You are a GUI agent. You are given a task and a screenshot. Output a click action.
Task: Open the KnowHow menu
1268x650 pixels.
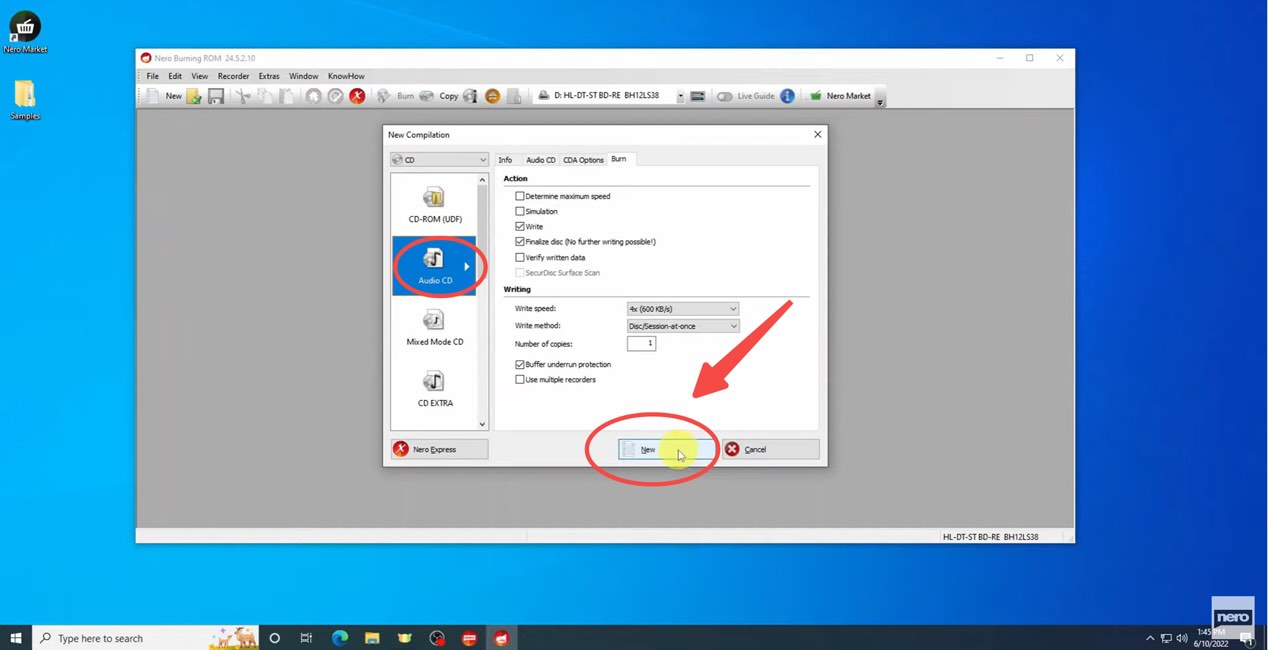click(346, 76)
